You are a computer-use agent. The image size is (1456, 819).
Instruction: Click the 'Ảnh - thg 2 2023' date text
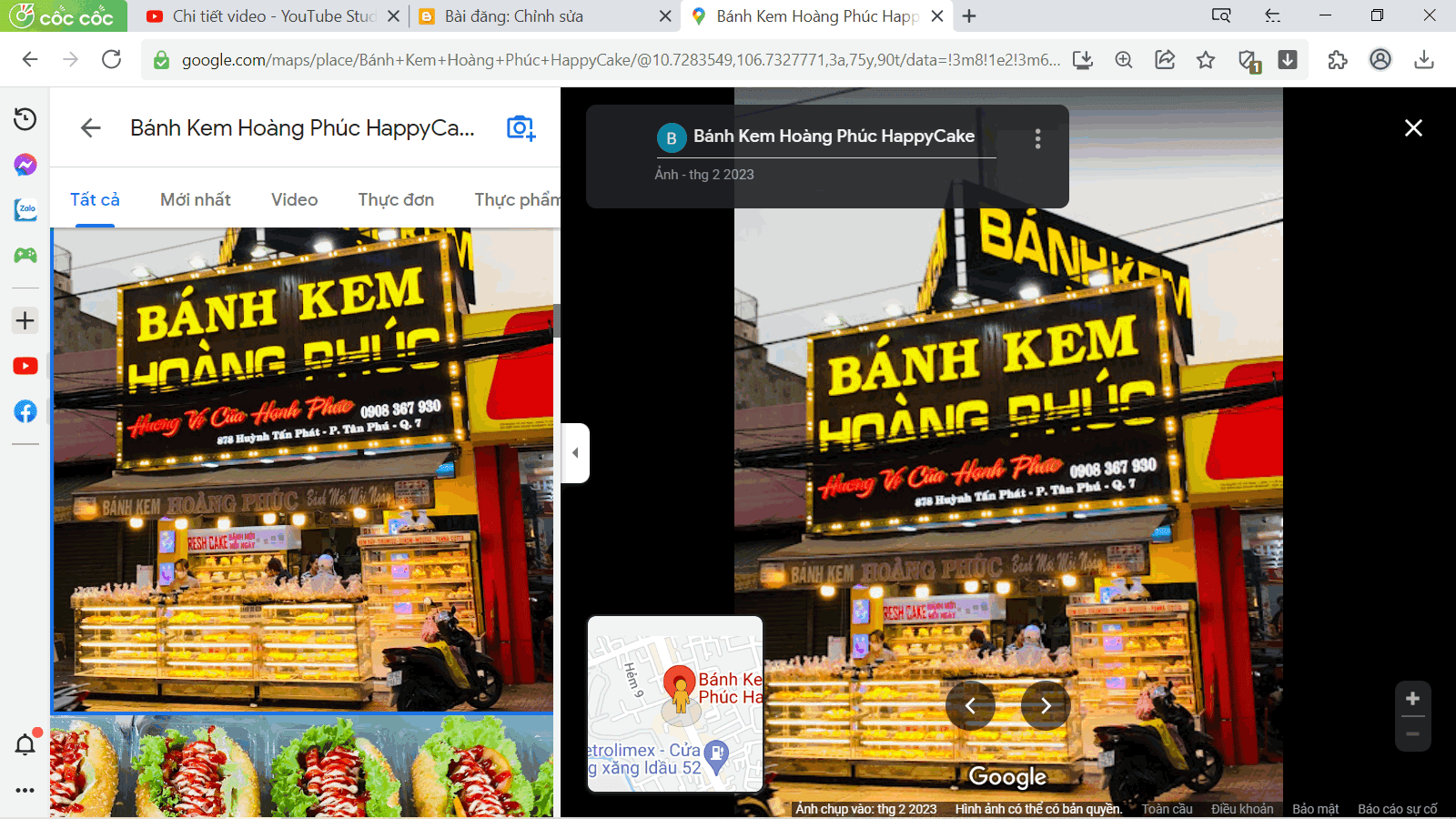[704, 175]
